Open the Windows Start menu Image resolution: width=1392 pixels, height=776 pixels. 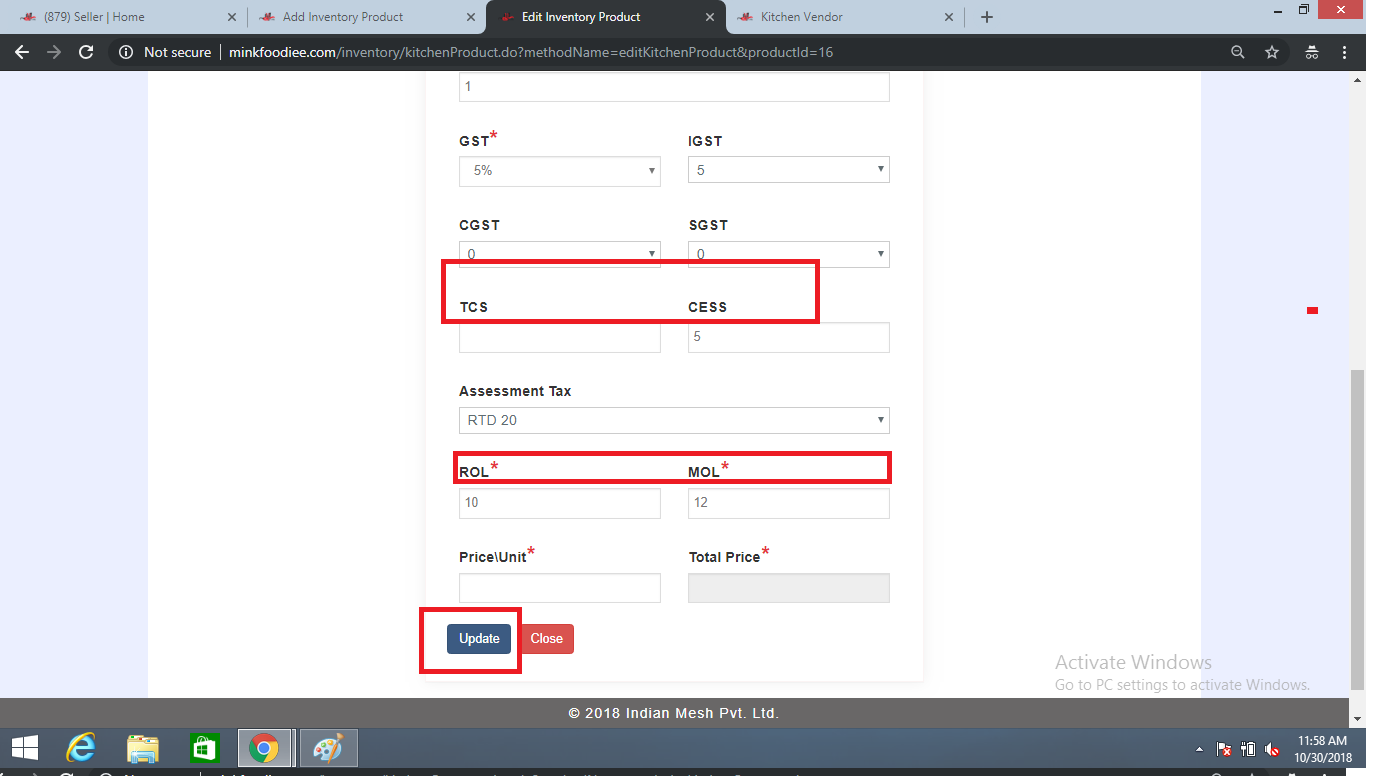(24, 748)
